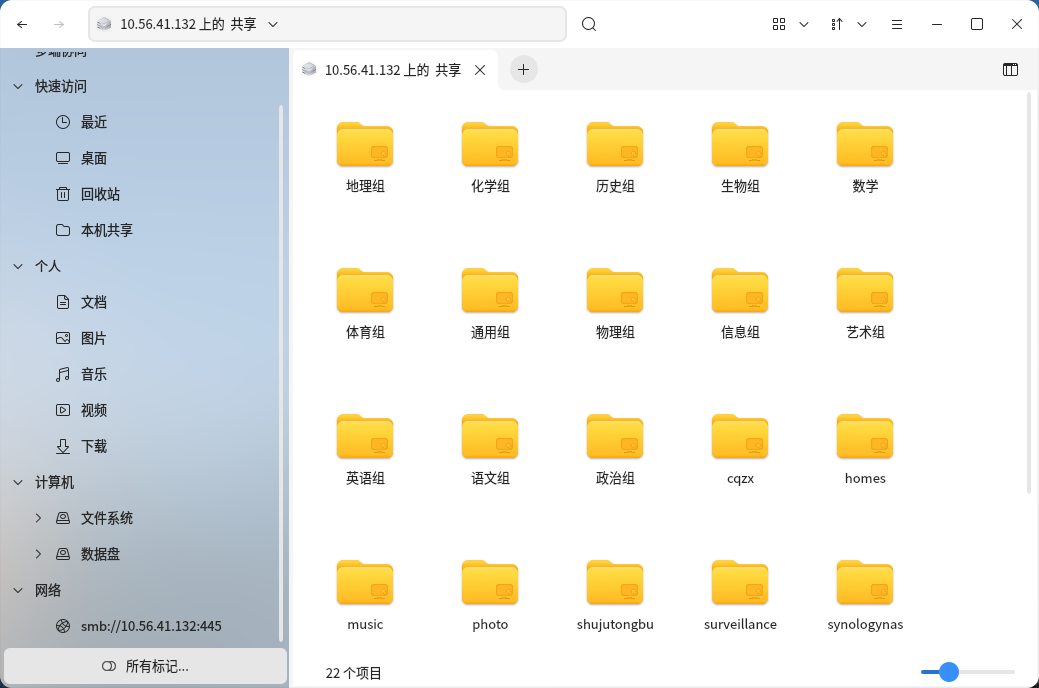Click the 22 个项目 status text
Viewport: 1039px width, 688px height.
(353, 673)
